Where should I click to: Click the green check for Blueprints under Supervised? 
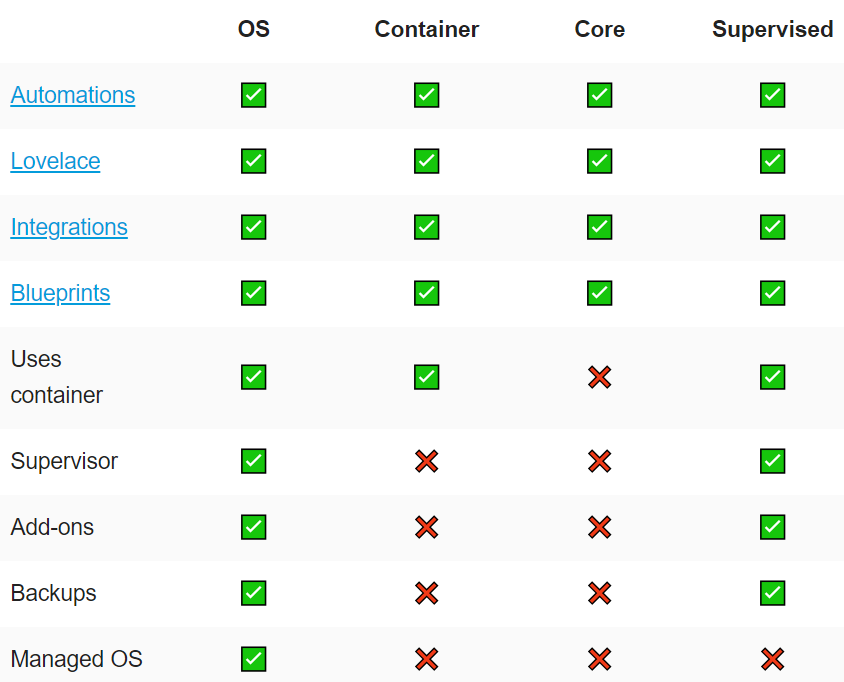coord(772,293)
